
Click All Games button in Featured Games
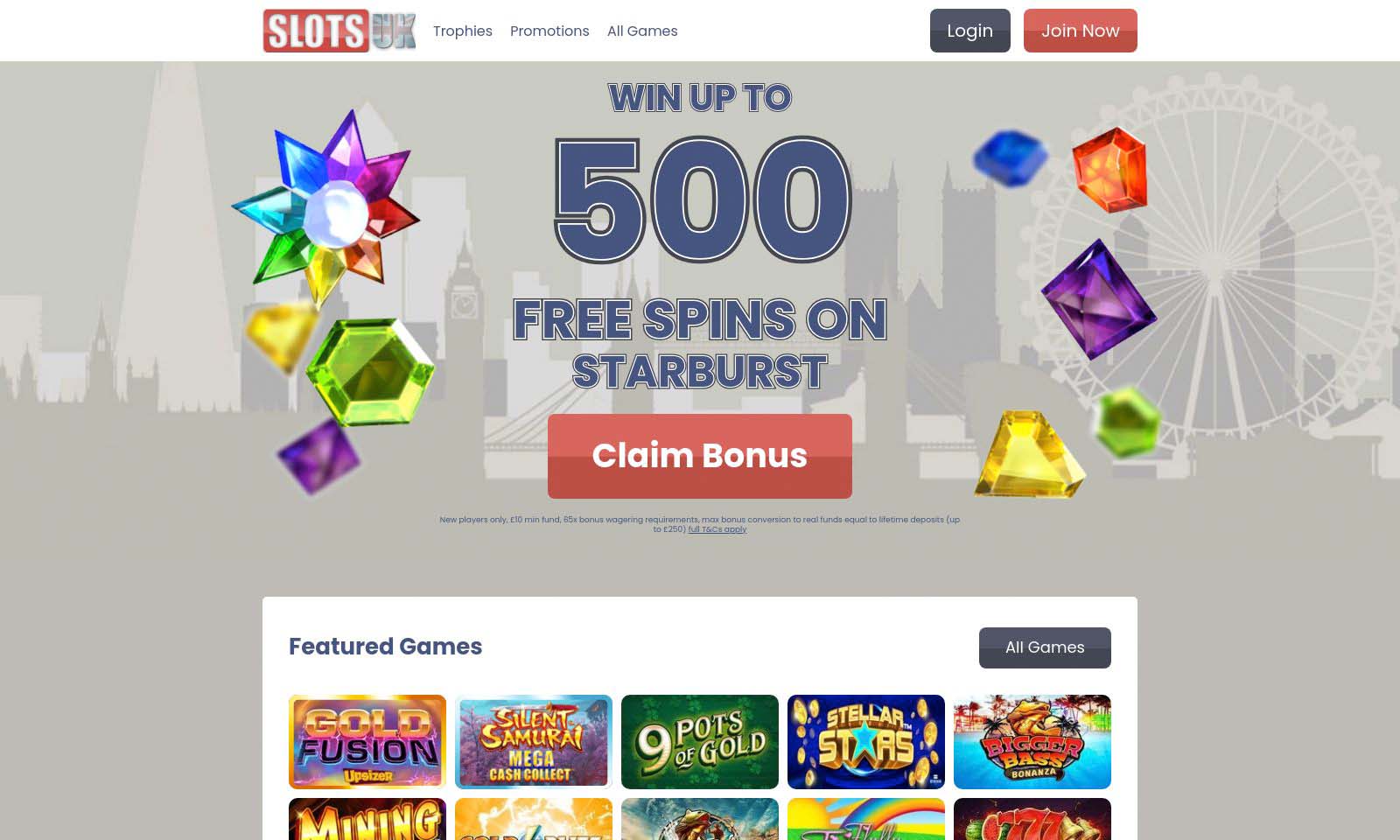click(1045, 647)
